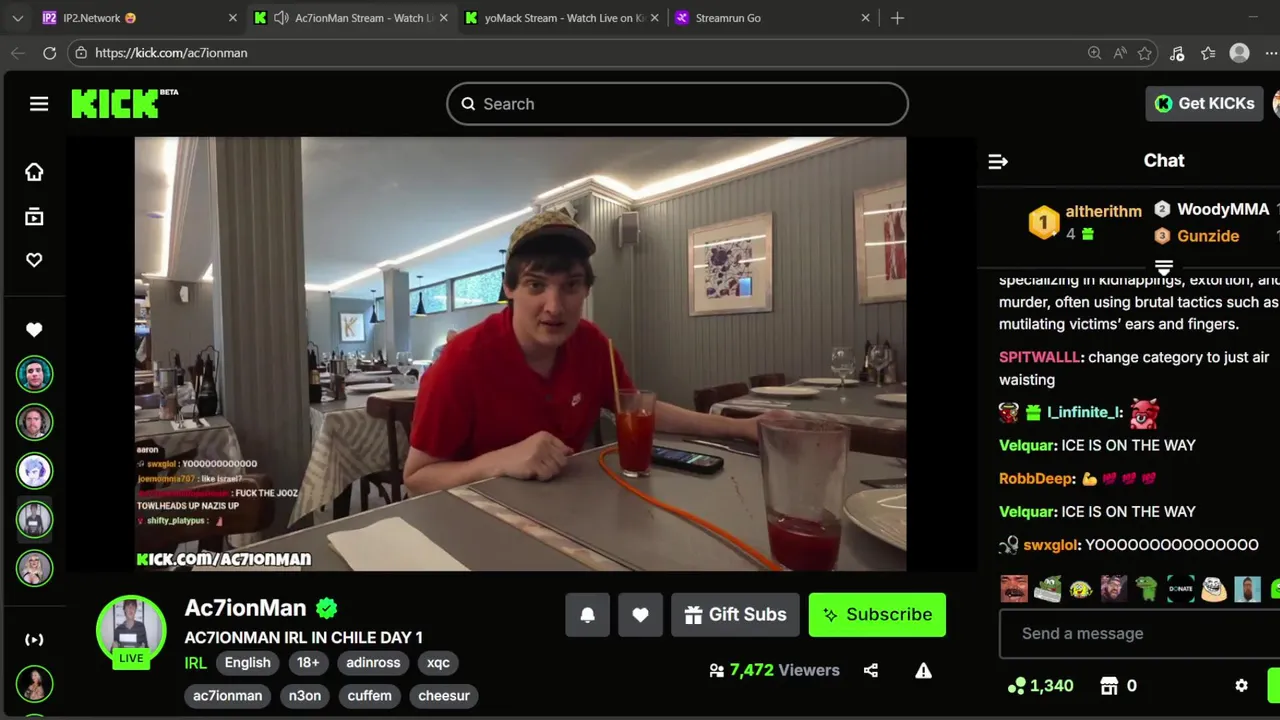This screenshot has height=720, width=1280.
Task: Bookmark page with star icon
Action: [x=1145, y=53]
